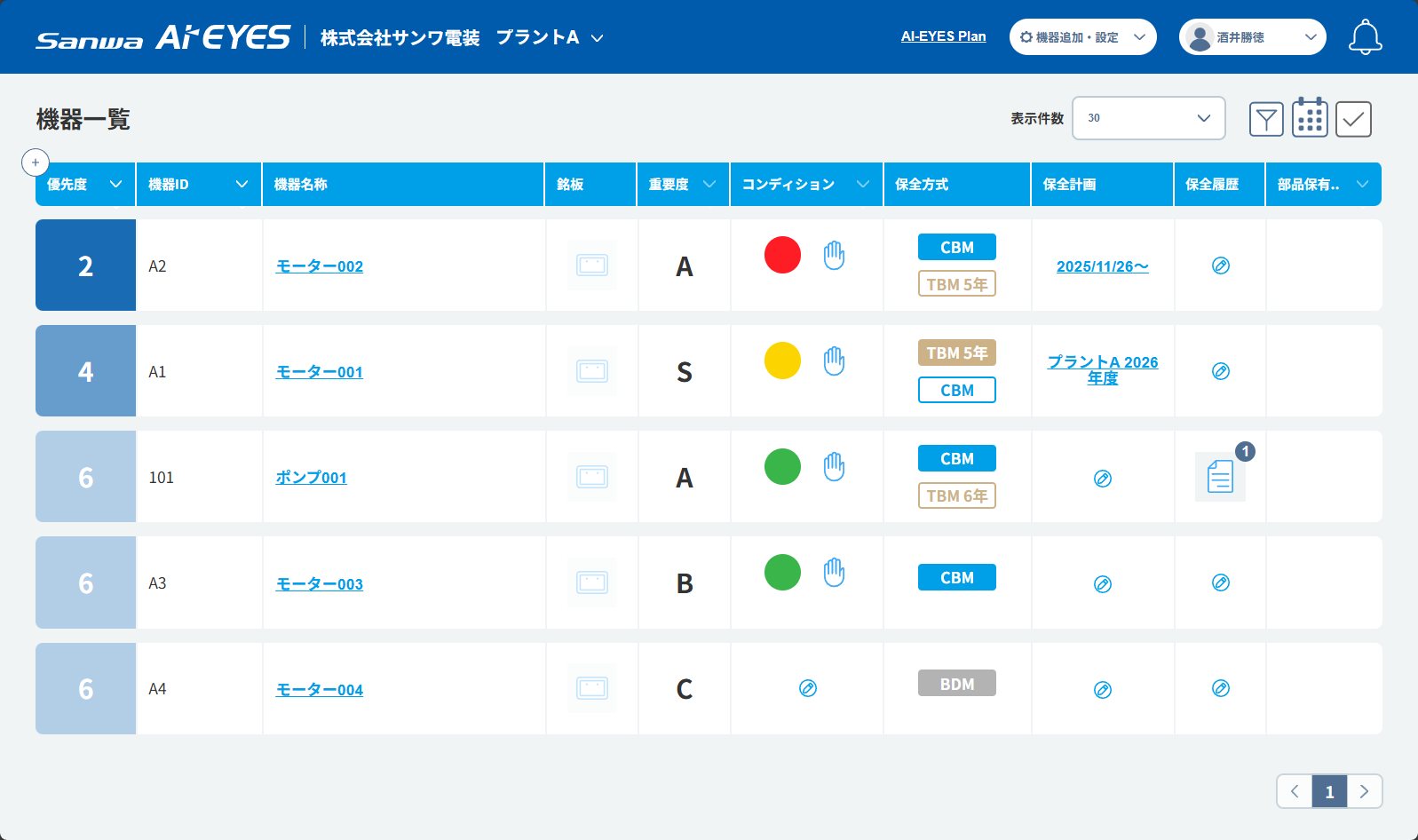Edit maintenance plan for モーター004
The height and width of the screenshot is (840, 1418).
coord(1103,690)
